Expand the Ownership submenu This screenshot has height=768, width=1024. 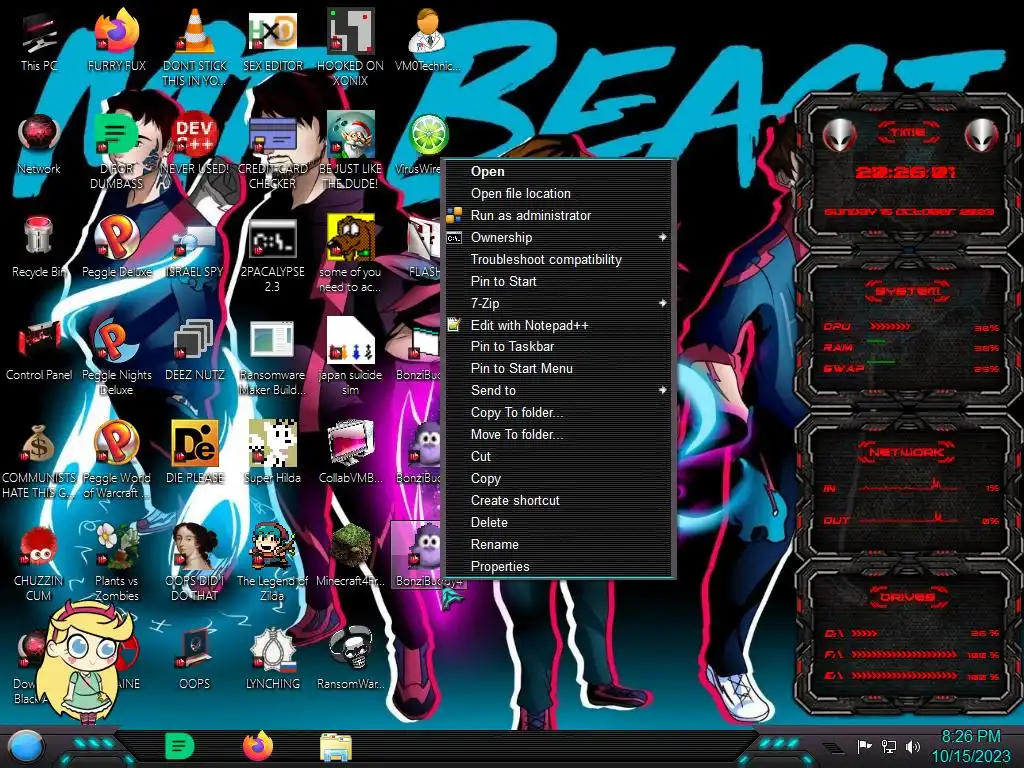559,238
